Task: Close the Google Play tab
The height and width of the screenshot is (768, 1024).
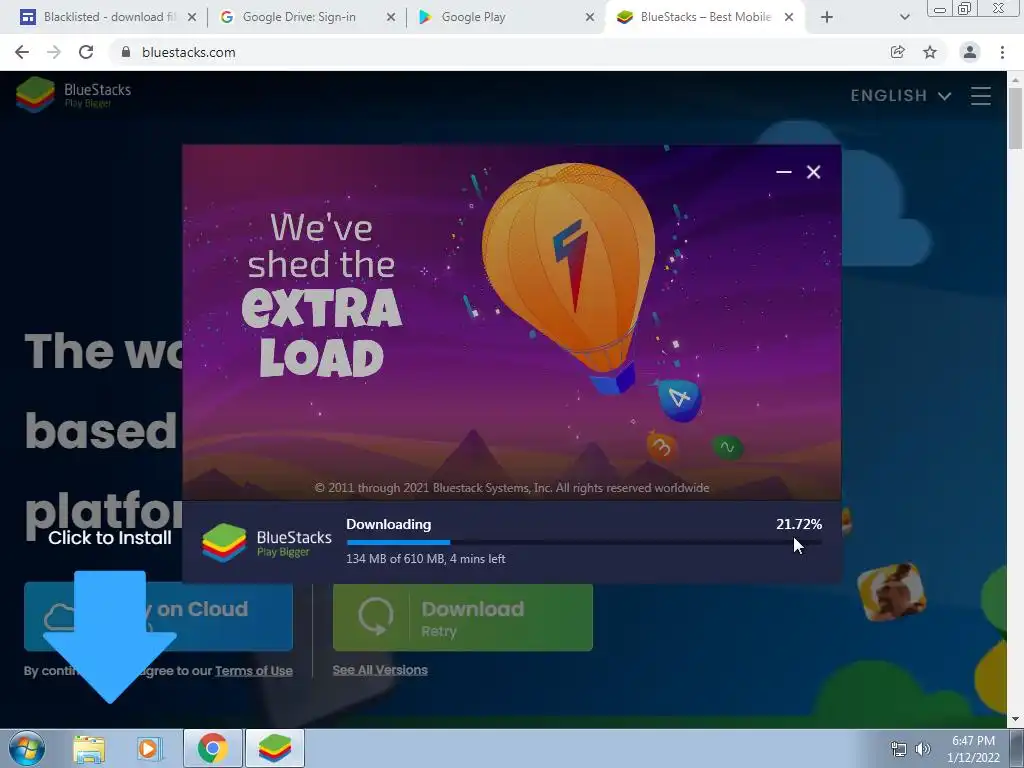Action: (590, 18)
